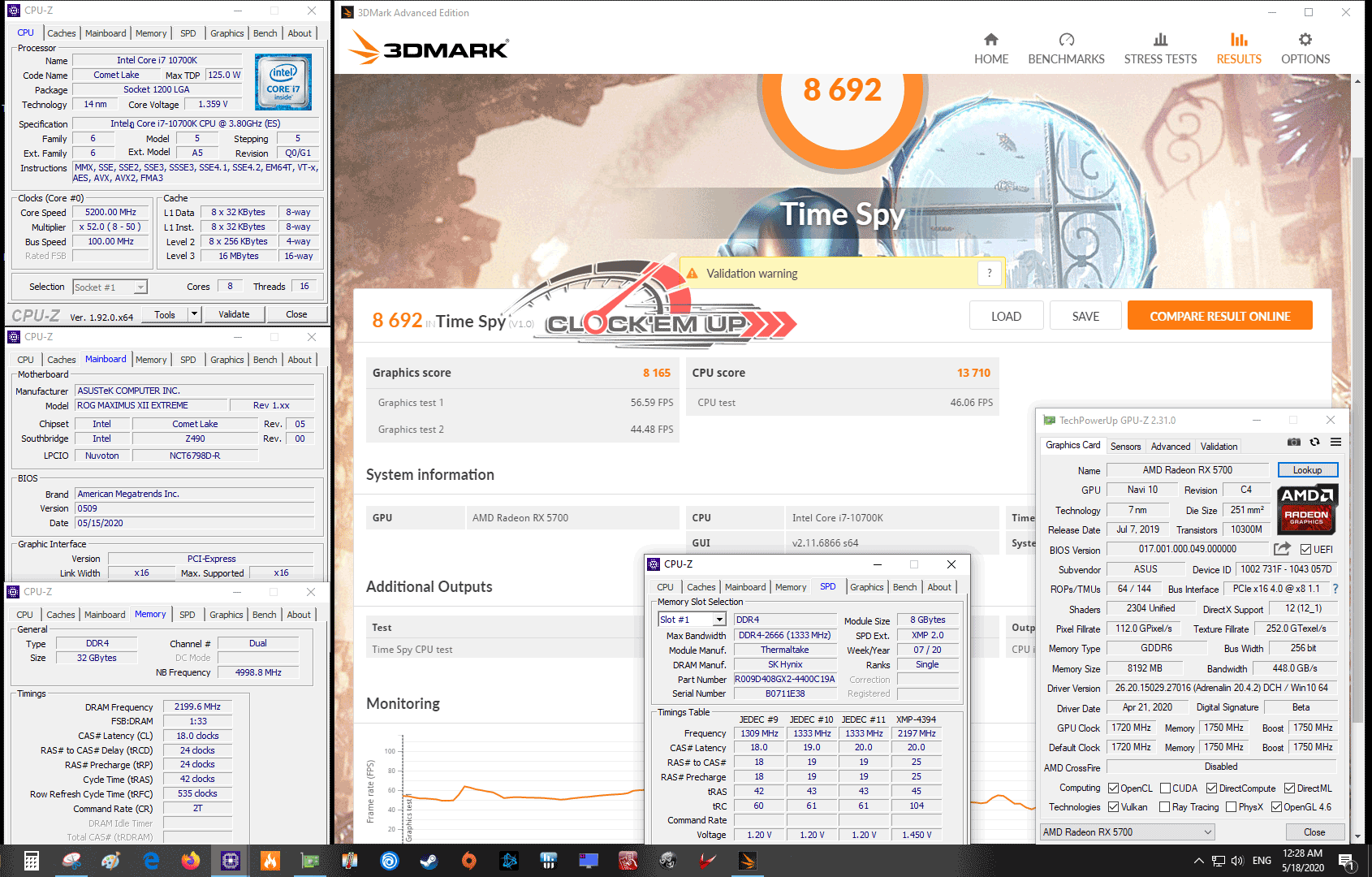Viewport: 1372px width, 877px height.
Task: Open 3DMark HOME icon
Action: tap(990, 40)
